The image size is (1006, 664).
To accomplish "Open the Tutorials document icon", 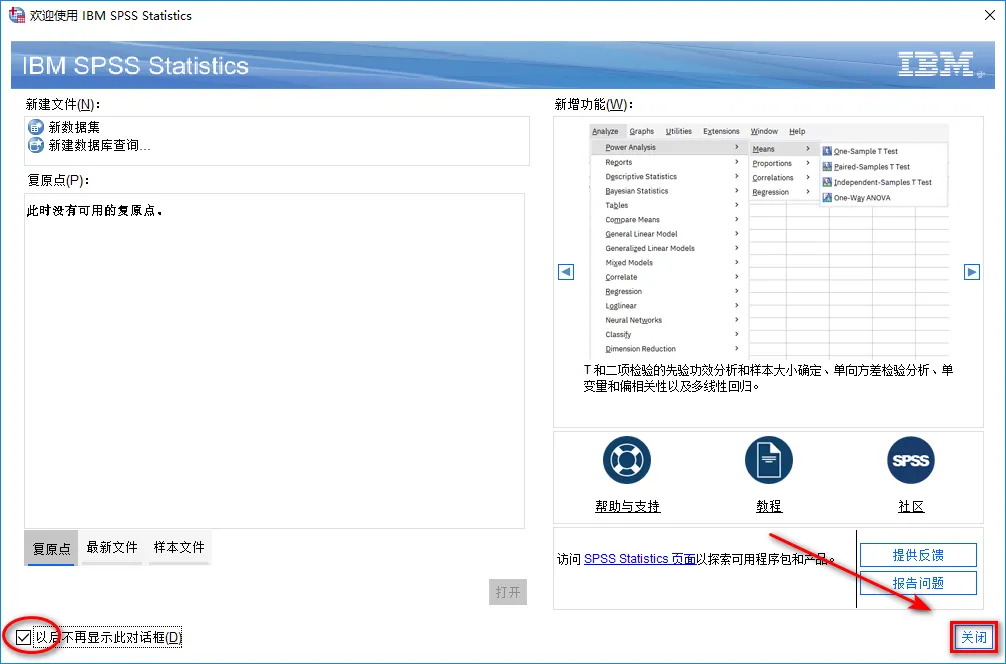I will [769, 460].
